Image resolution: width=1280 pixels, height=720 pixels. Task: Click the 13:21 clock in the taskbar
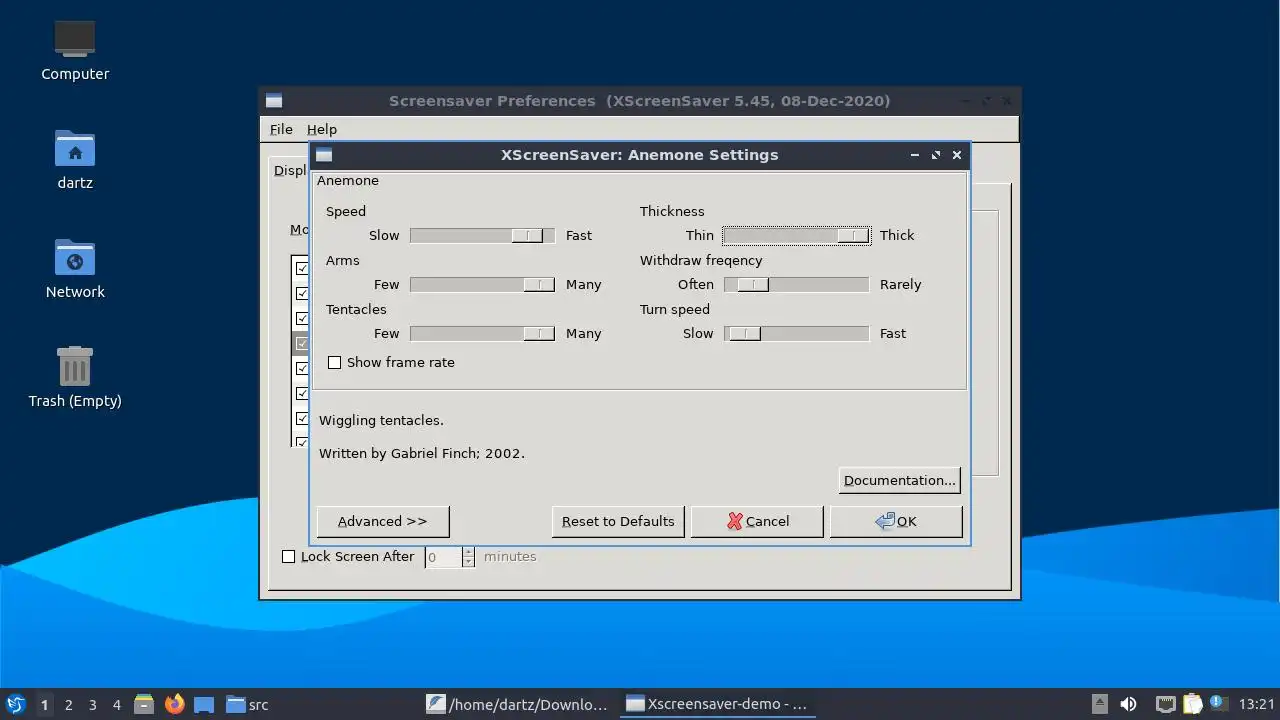pos(1256,704)
